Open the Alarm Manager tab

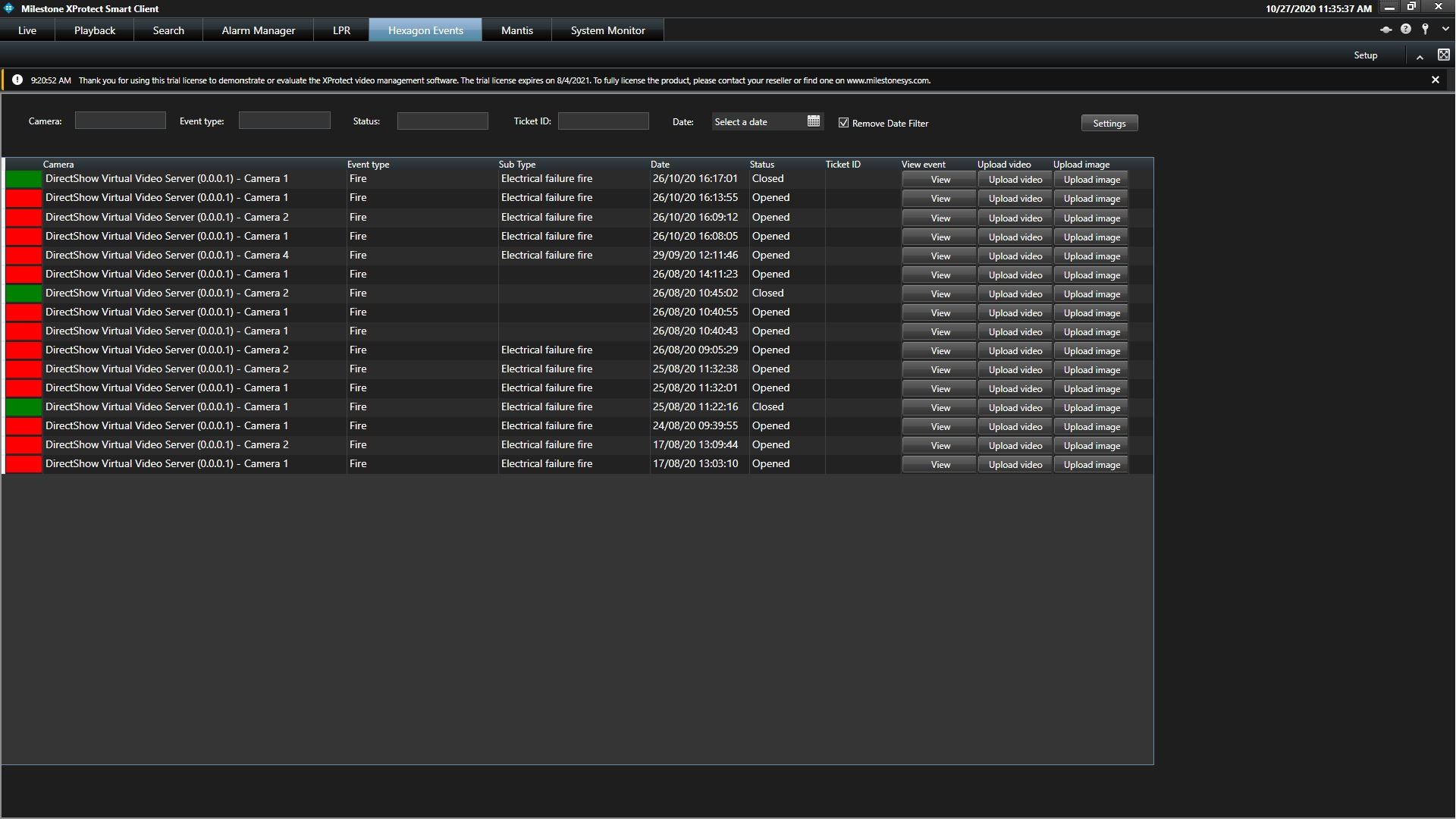coord(259,30)
